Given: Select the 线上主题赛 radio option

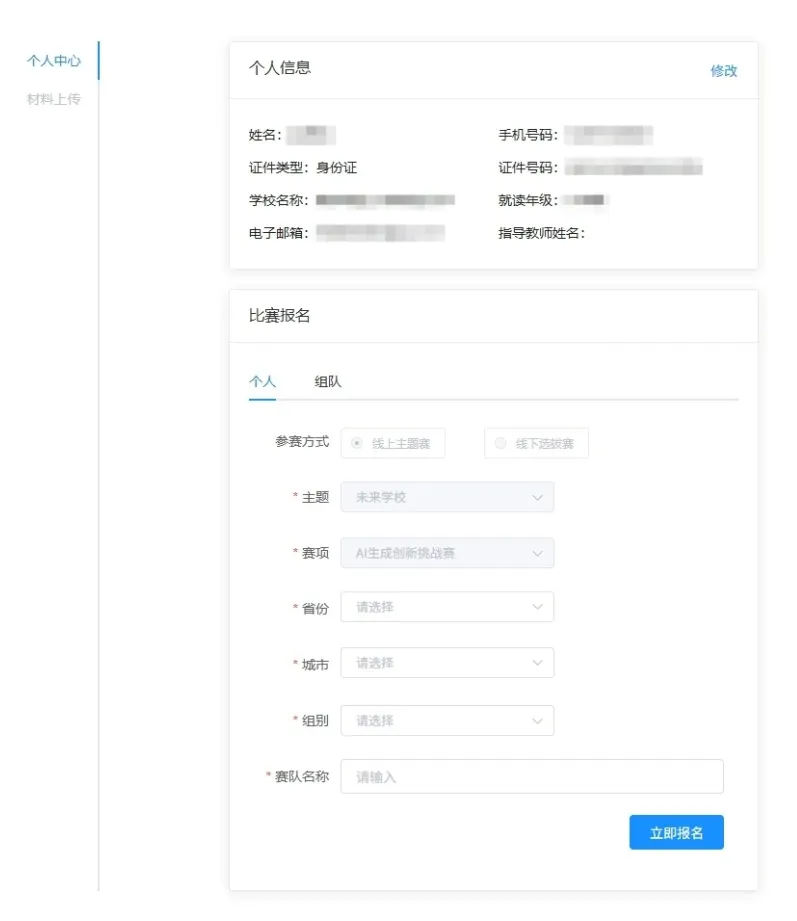Looking at the screenshot, I should (357, 443).
